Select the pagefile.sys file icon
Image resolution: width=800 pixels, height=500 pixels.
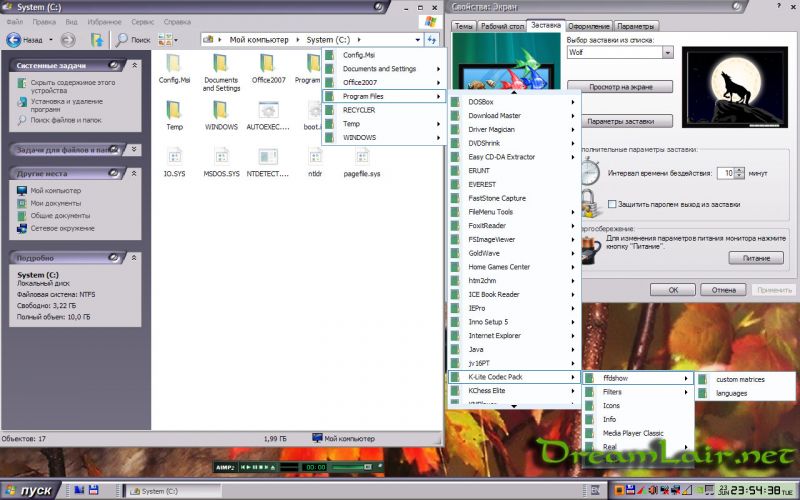pyautogui.click(x=361, y=156)
